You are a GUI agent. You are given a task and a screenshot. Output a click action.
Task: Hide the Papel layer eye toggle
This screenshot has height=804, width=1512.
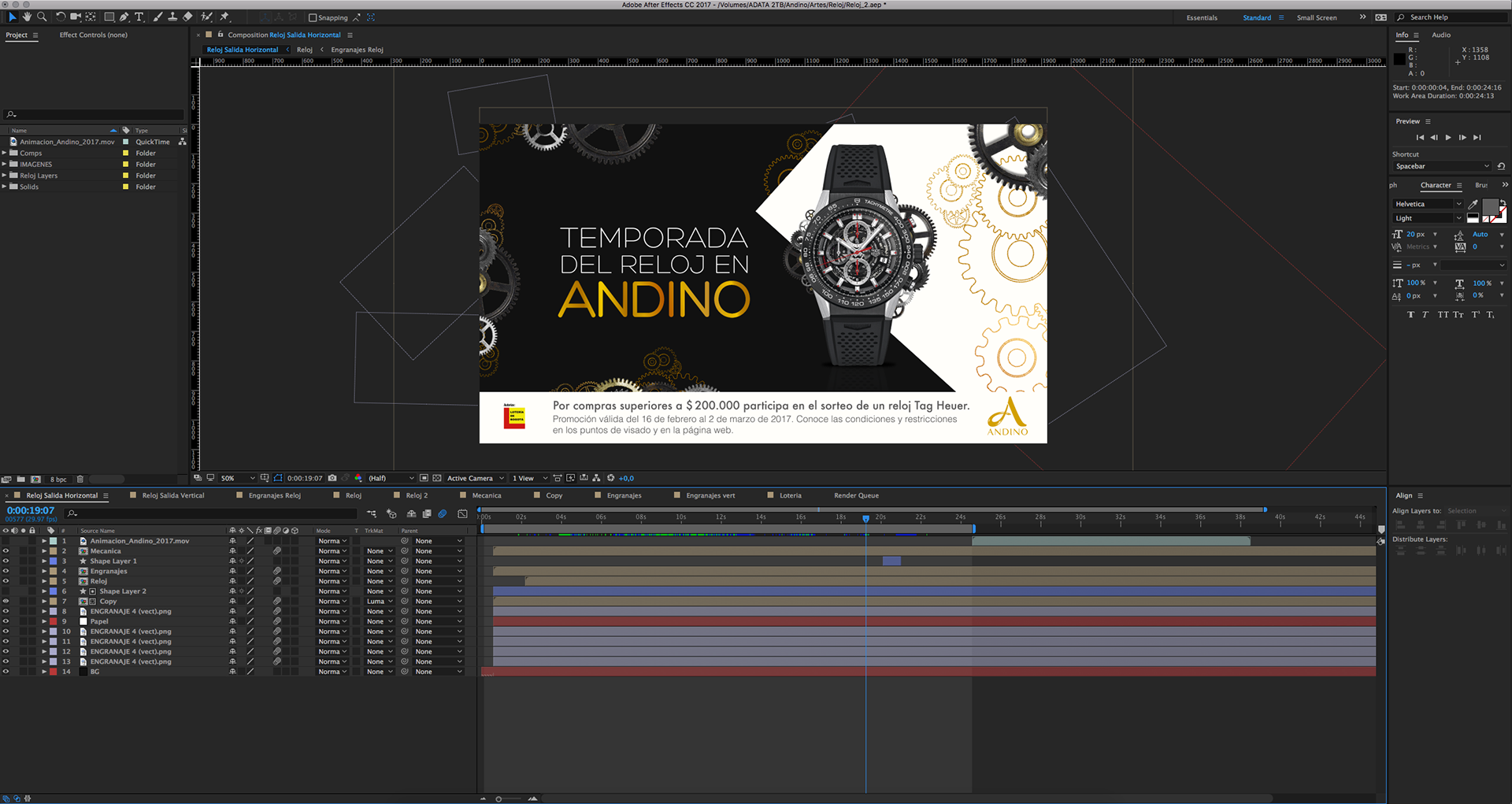coord(6,621)
